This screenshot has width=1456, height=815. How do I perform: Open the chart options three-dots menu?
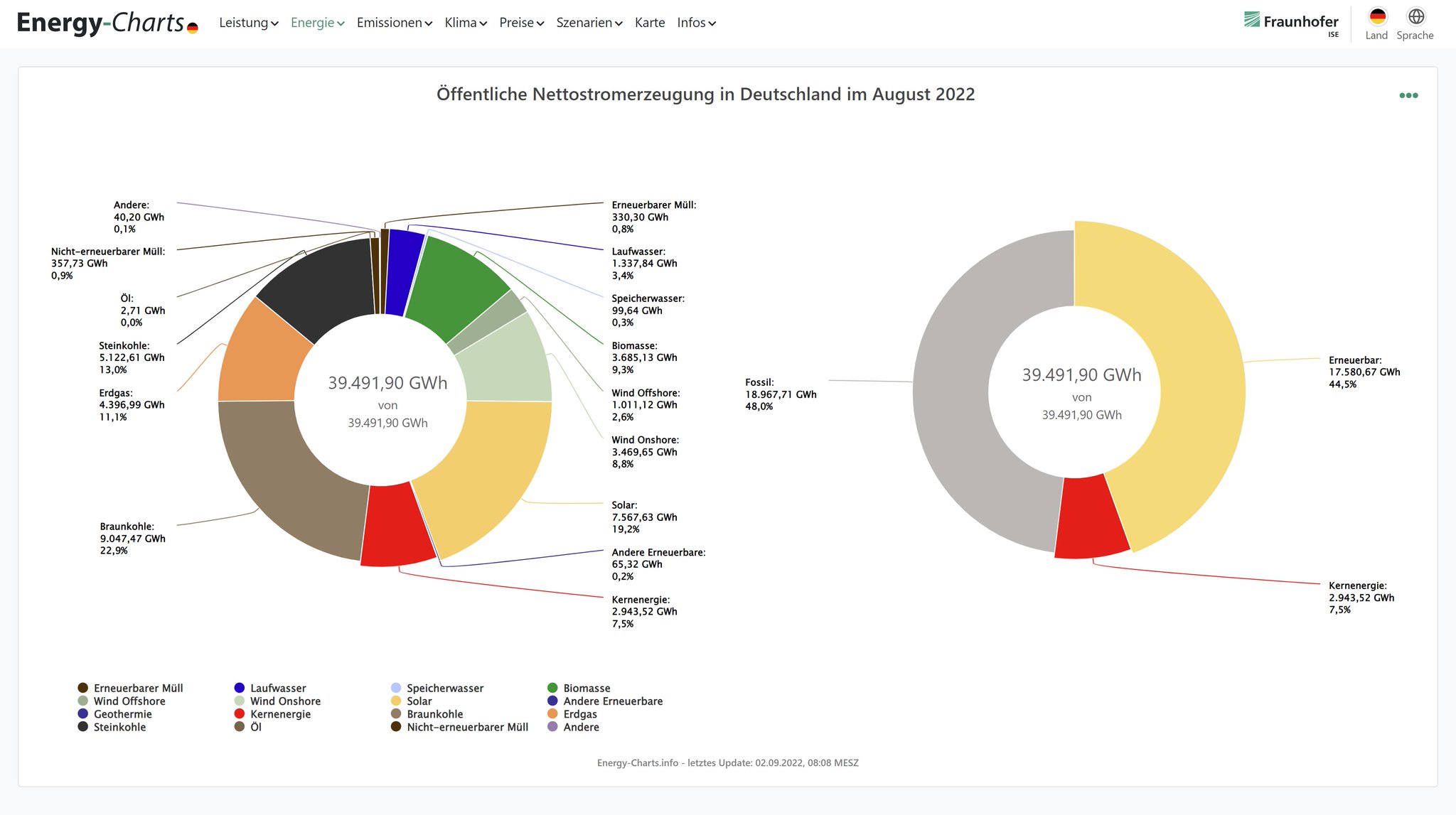point(1408,95)
